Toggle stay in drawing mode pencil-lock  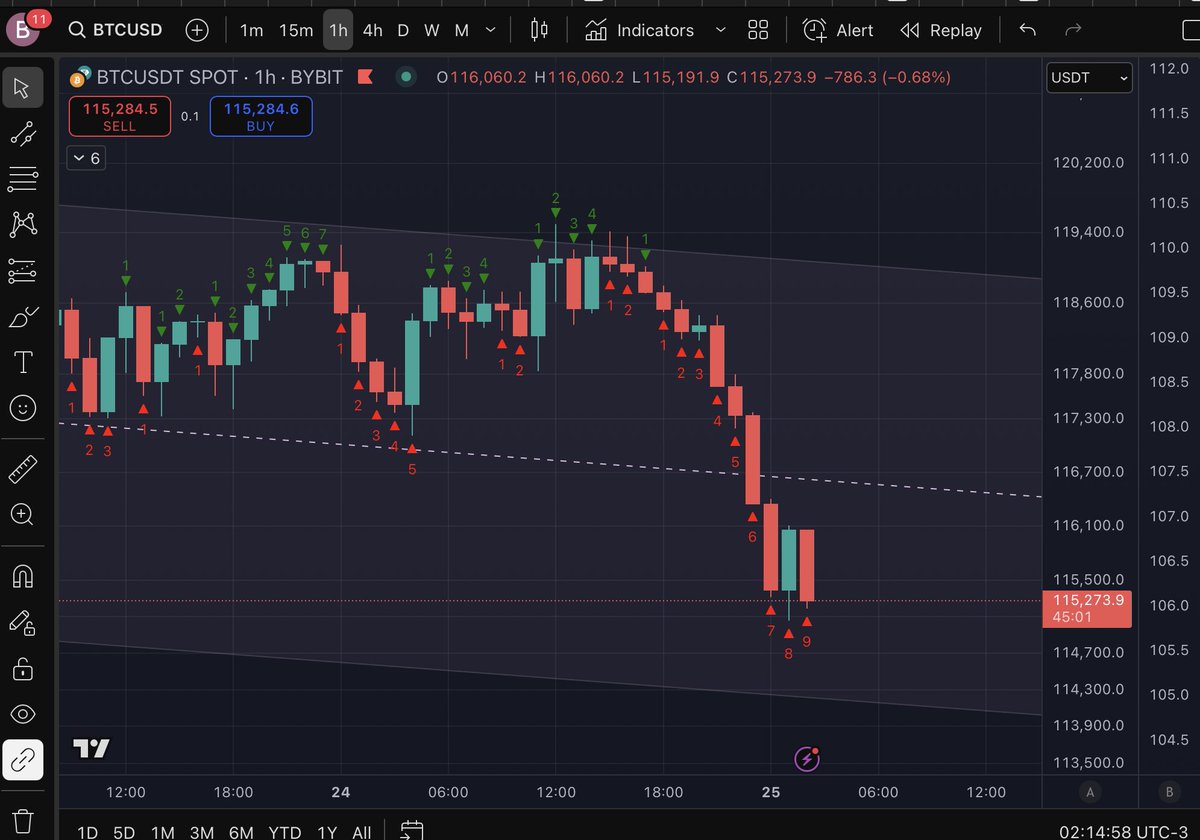22,622
